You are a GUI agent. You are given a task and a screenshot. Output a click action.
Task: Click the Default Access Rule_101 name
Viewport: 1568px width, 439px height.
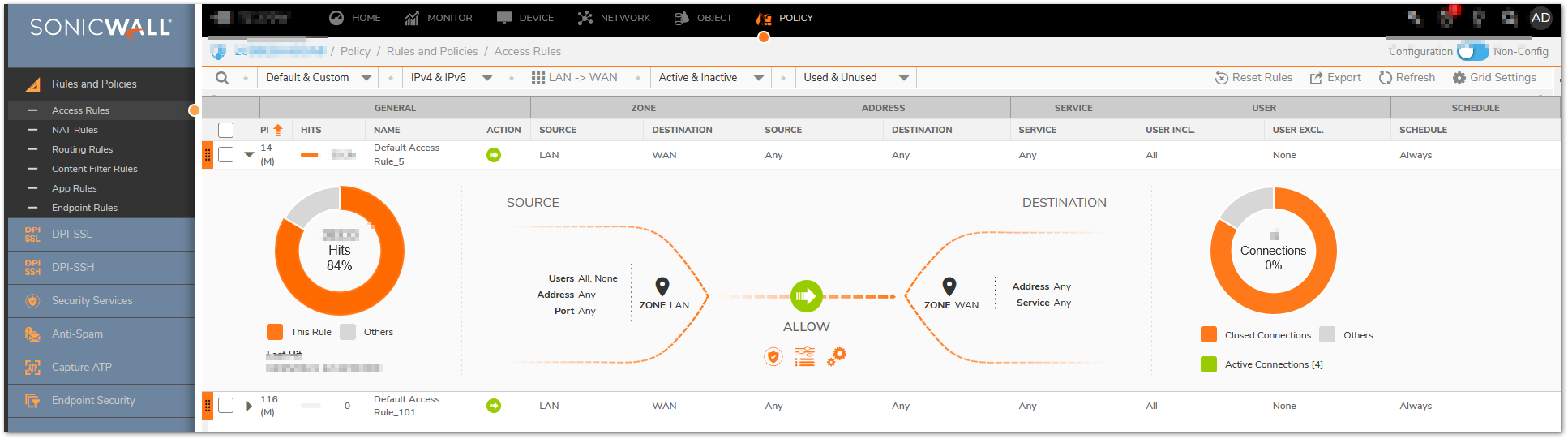[x=406, y=406]
